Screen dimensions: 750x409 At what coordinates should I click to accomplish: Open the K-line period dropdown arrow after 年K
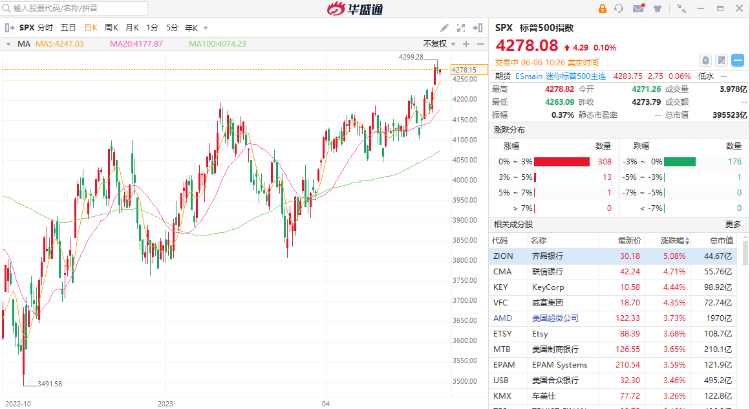pos(206,28)
